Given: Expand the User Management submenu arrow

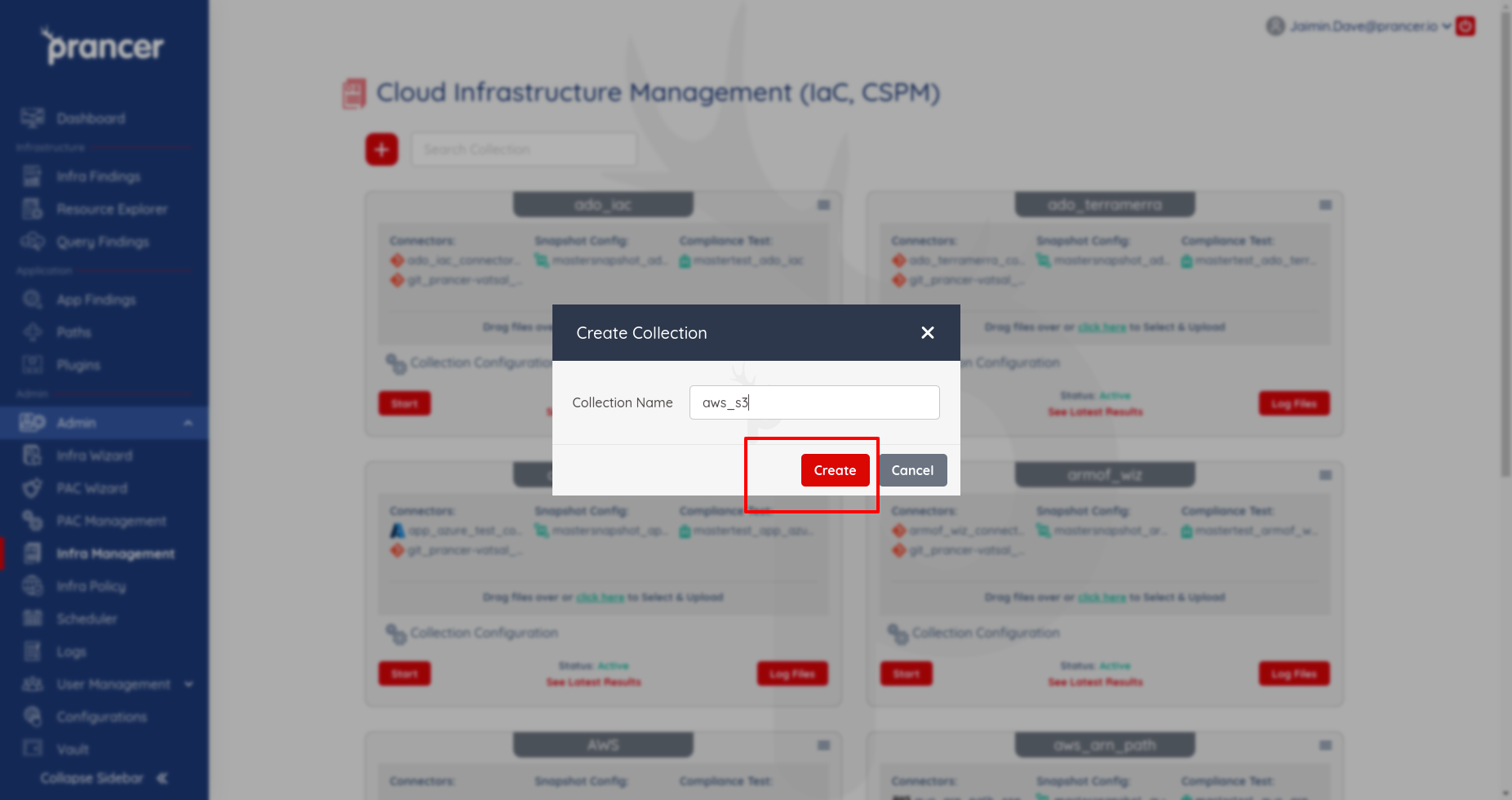Looking at the screenshot, I should click(188, 684).
